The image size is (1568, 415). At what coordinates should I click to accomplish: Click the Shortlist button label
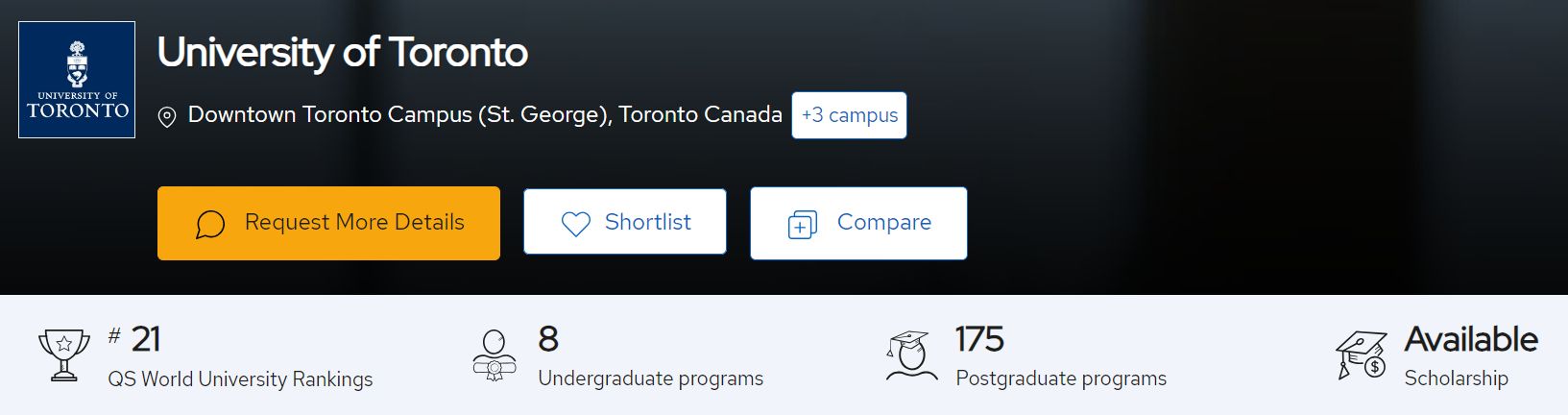click(x=647, y=222)
